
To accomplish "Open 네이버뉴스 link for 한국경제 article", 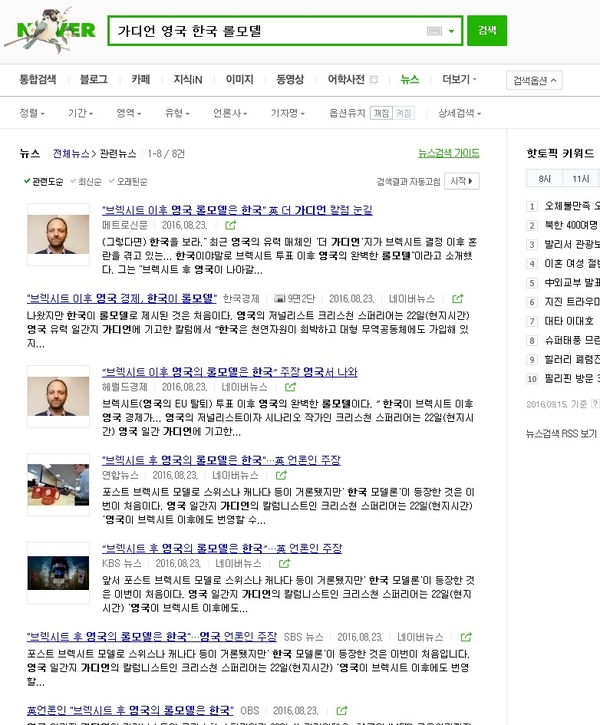I will (x=411, y=299).
